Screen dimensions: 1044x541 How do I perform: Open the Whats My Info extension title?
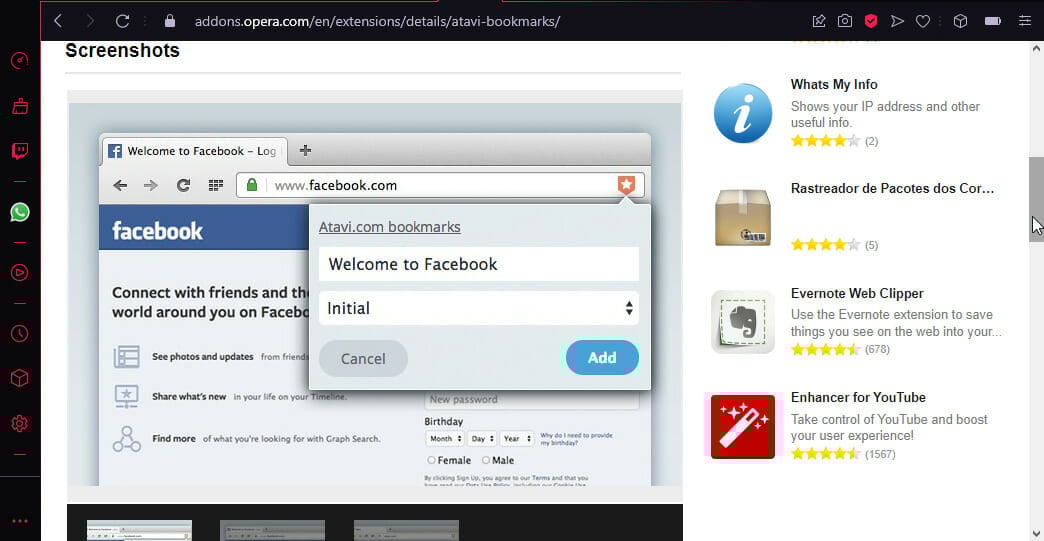(x=834, y=85)
